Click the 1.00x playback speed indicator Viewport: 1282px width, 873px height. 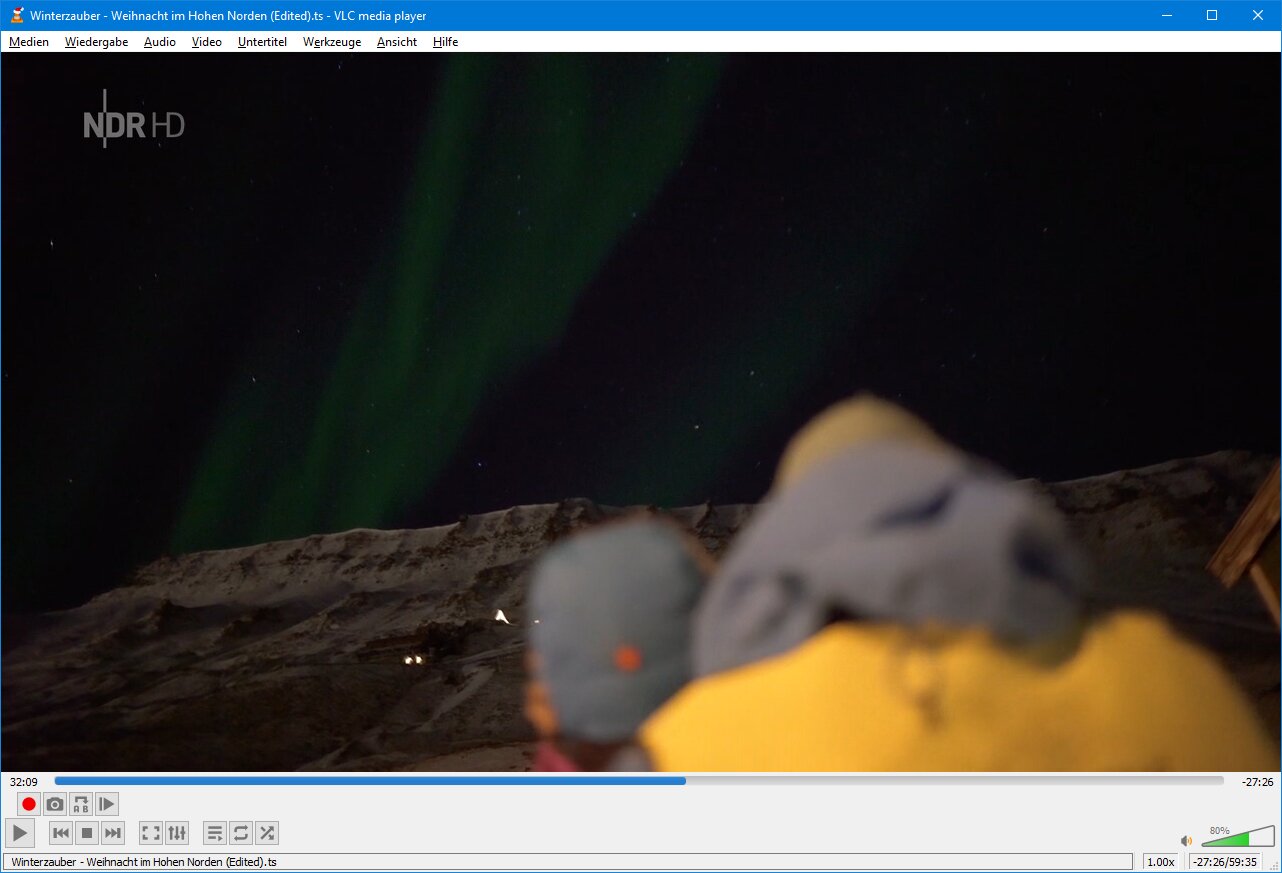point(1160,862)
